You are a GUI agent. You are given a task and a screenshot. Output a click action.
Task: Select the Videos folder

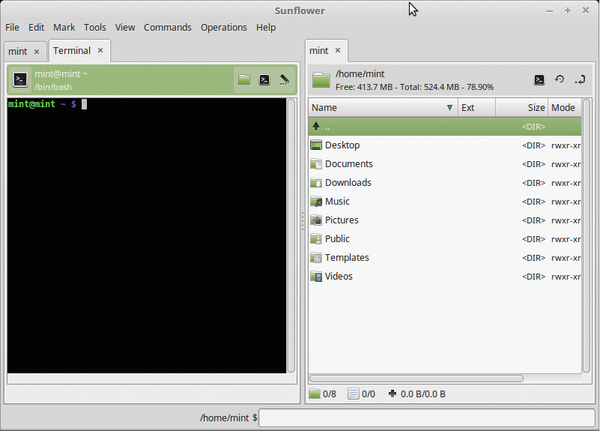click(445, 276)
